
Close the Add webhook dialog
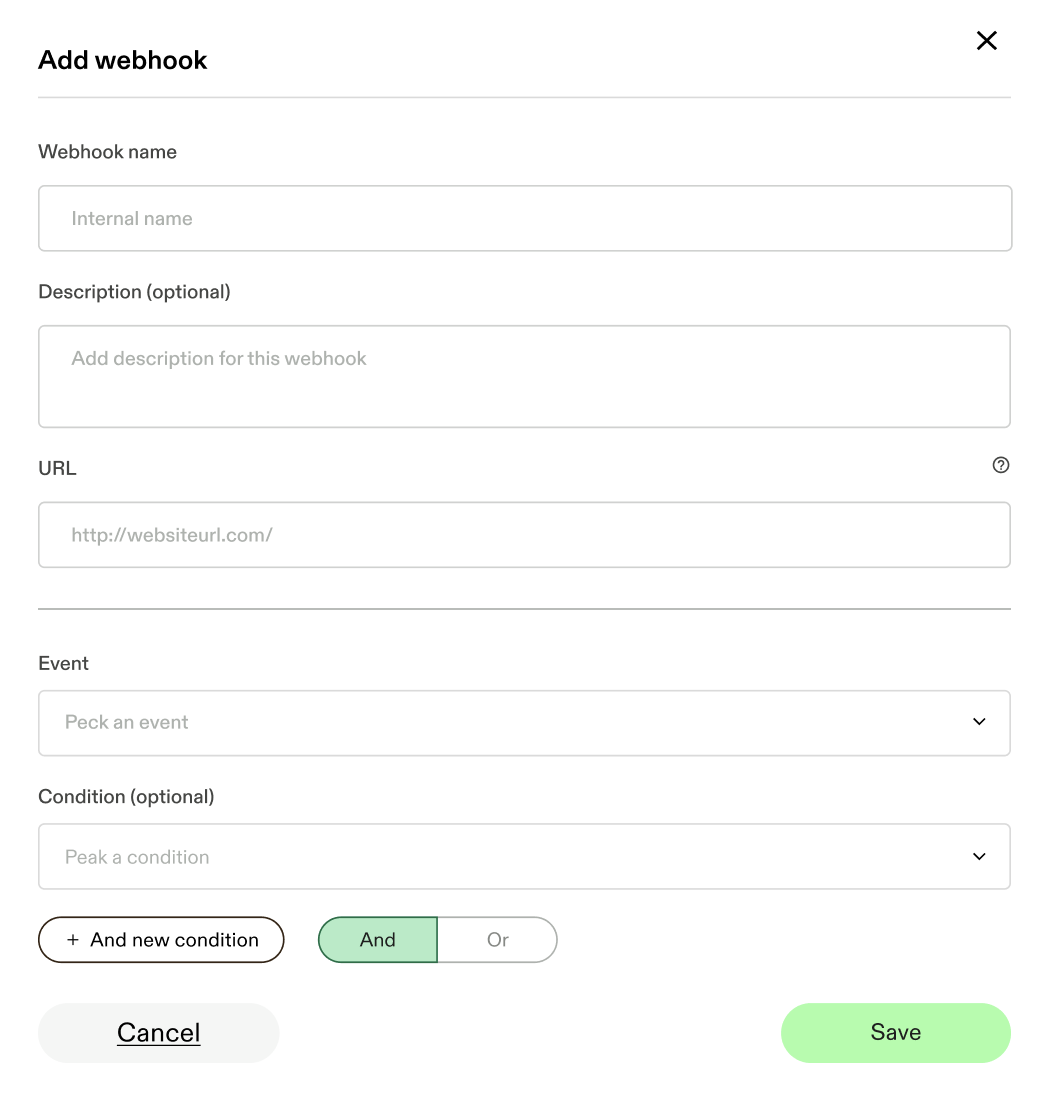(986, 41)
